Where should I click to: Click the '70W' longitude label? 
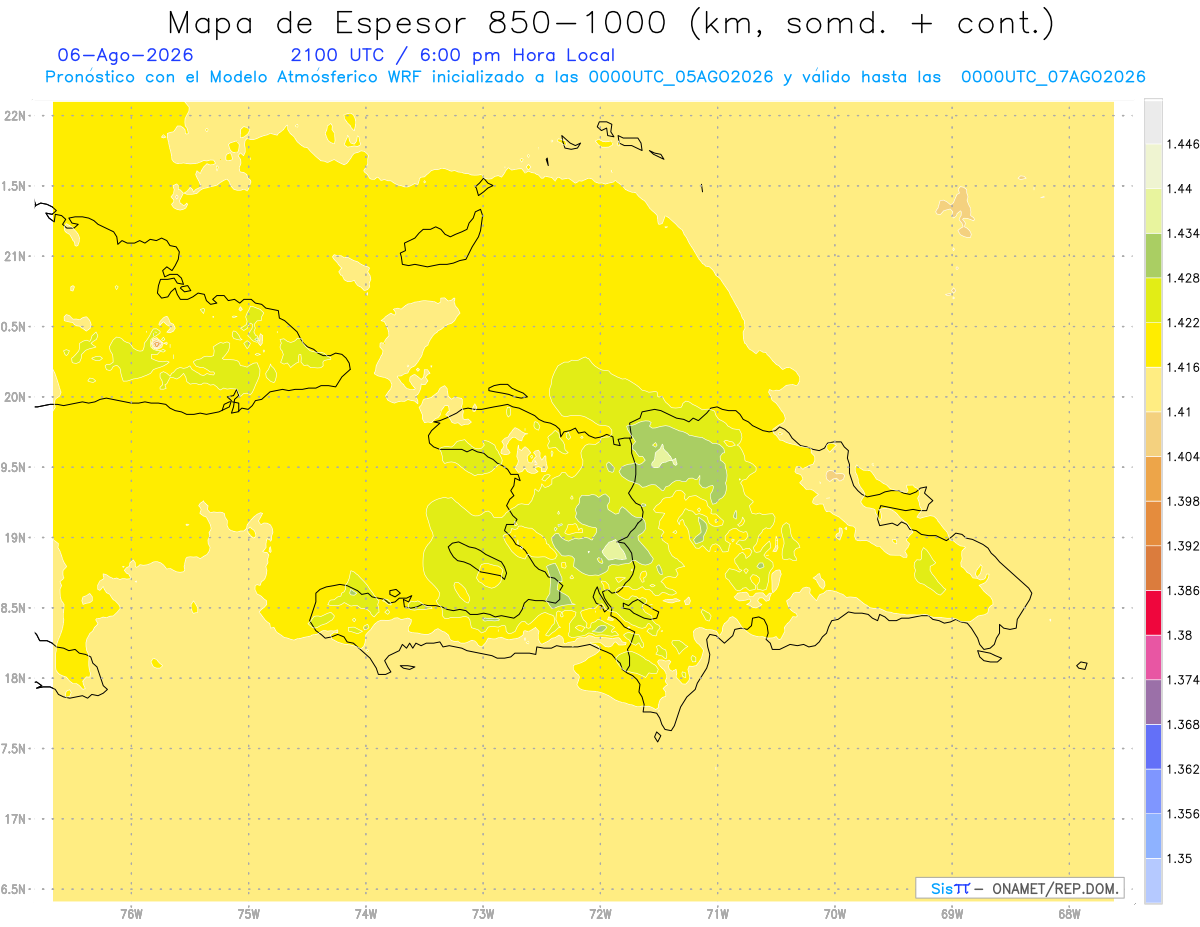tap(835, 913)
